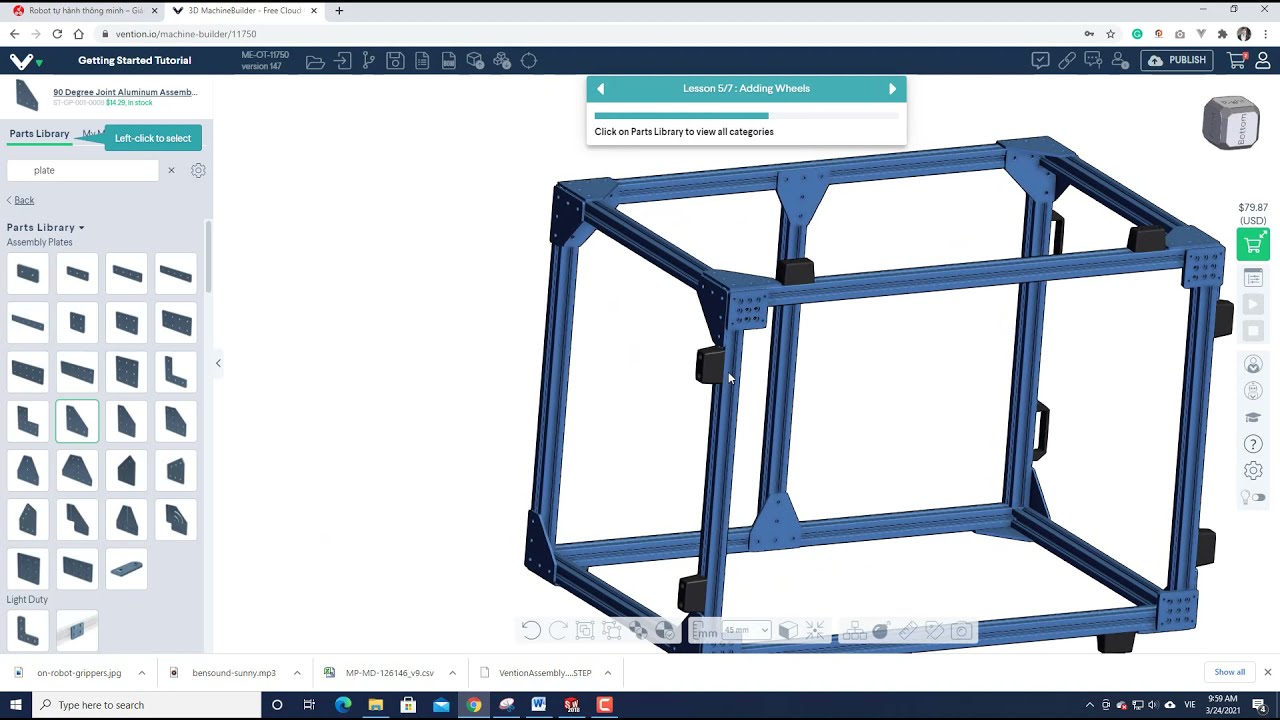This screenshot has width=1280, height=720.
Task: Click graduation cap tutorial icon
Action: pyautogui.click(x=1253, y=418)
